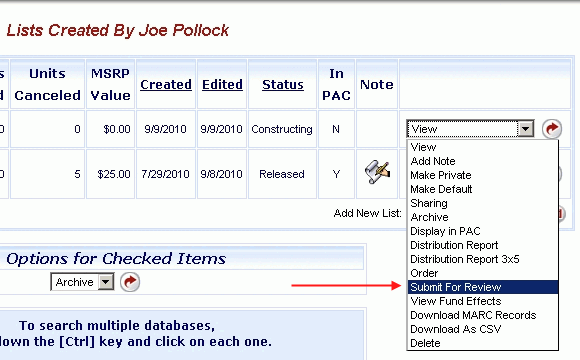Screen dimensions: 580x360
Task: Pick Archive in the action list
Action: tap(483, 217)
